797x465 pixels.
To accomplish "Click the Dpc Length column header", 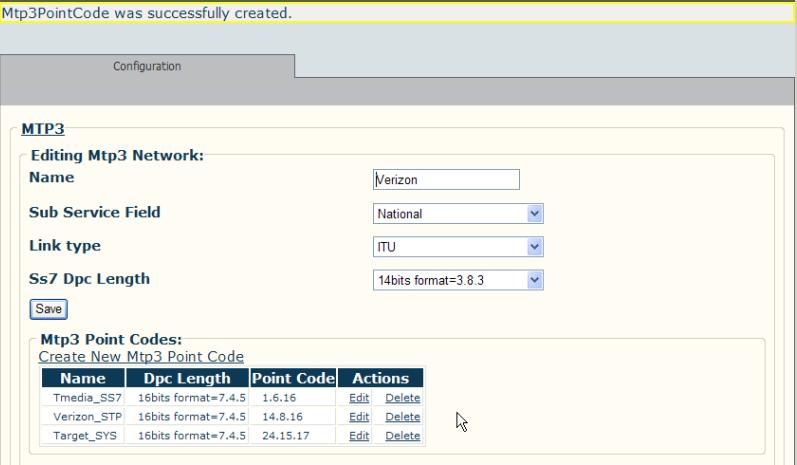I will coord(187,378).
